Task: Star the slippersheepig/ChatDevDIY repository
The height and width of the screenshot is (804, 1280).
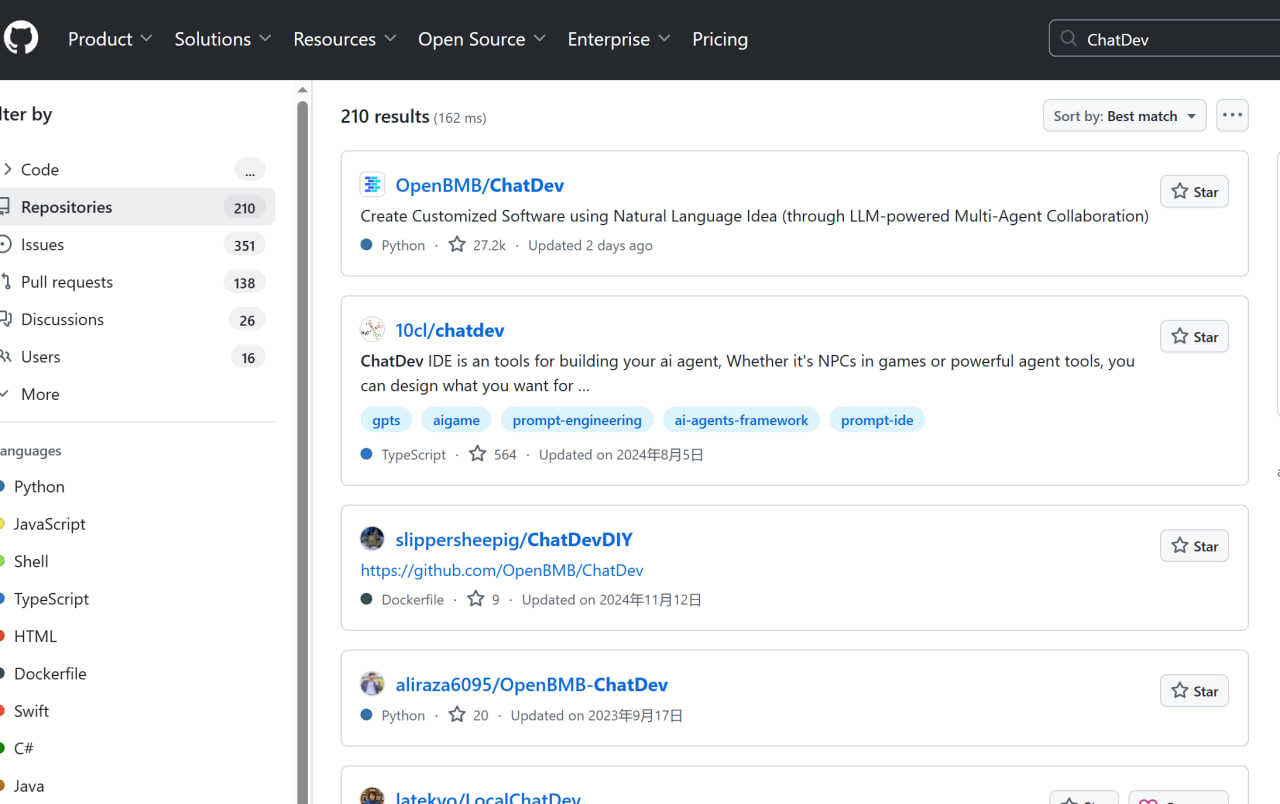Action: click(x=1194, y=545)
